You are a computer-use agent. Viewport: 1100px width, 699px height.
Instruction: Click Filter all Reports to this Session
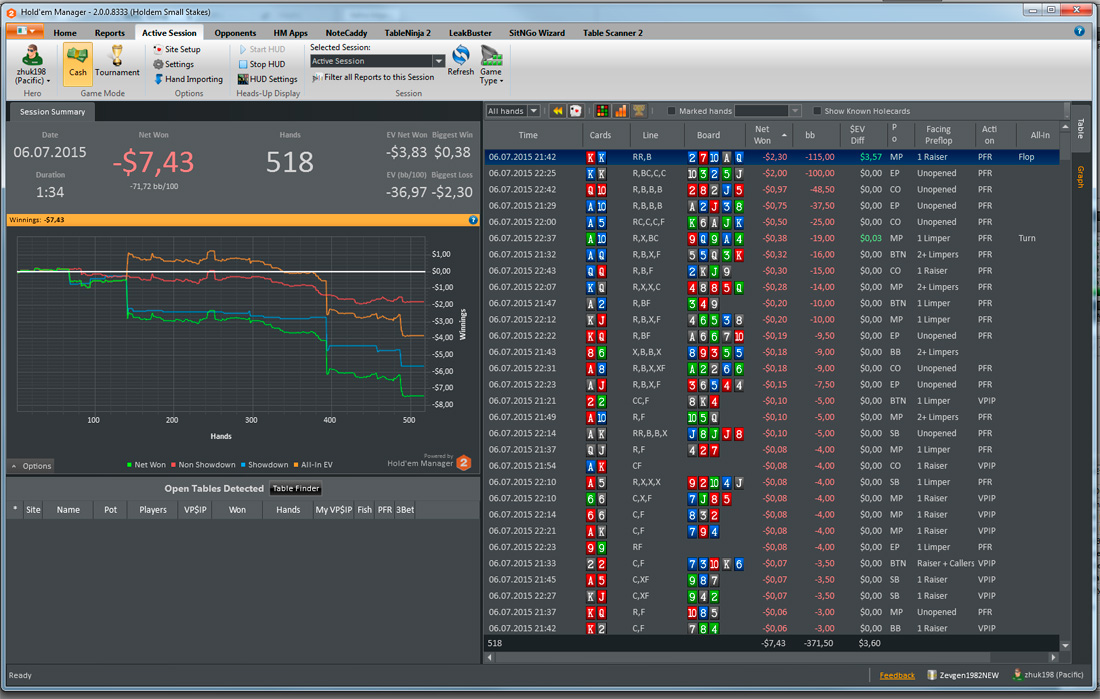point(373,77)
